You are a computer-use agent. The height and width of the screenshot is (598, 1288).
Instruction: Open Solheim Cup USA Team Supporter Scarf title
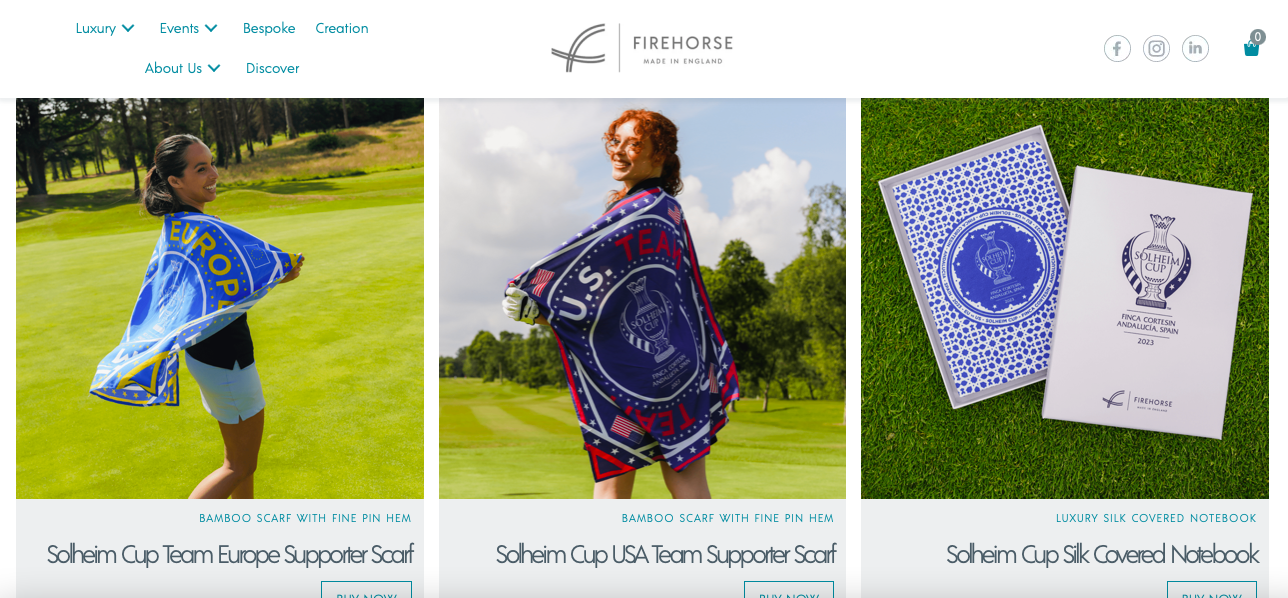tap(665, 554)
